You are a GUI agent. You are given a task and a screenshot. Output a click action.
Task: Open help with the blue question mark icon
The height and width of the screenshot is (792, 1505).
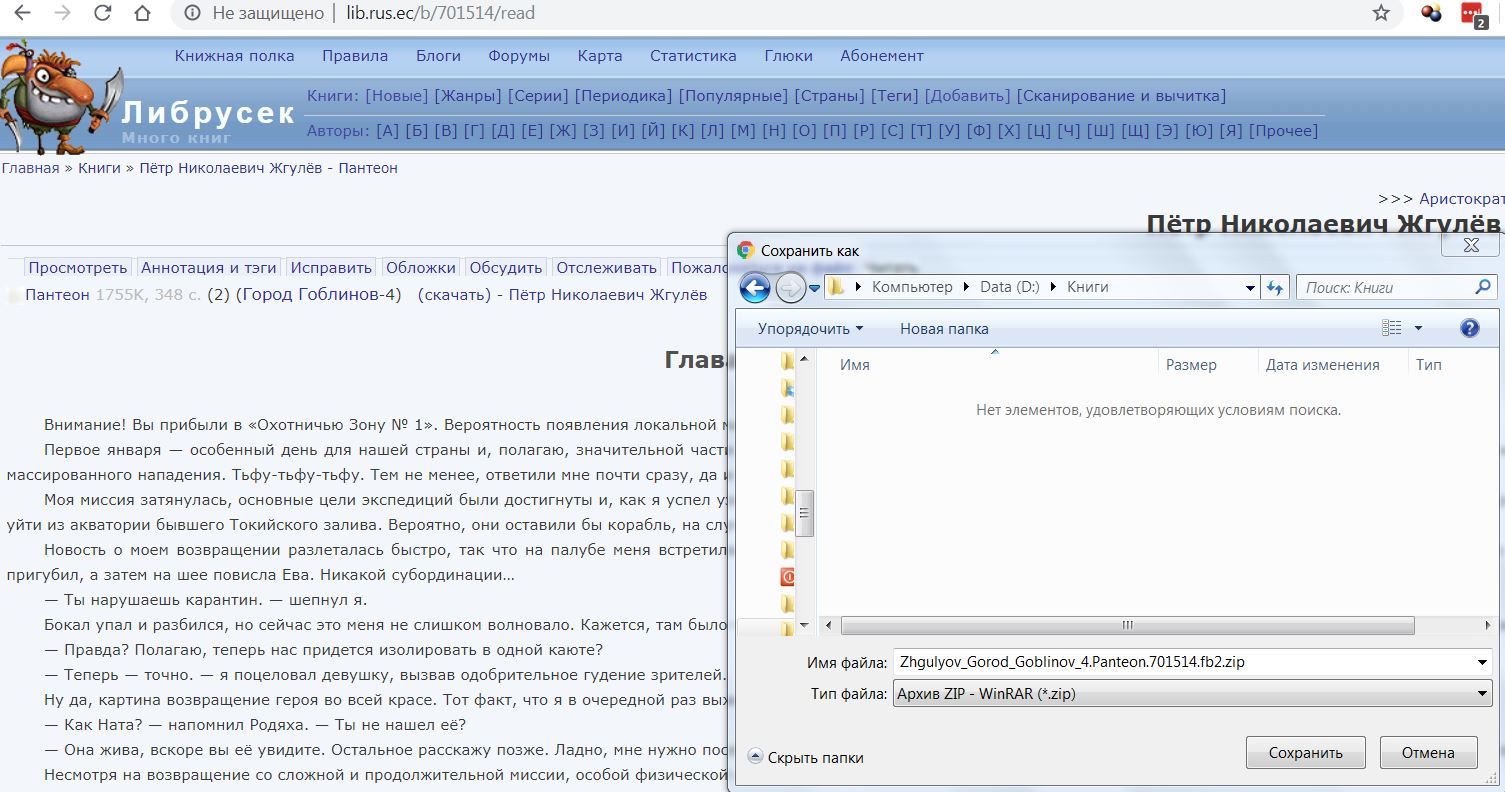tap(1469, 328)
